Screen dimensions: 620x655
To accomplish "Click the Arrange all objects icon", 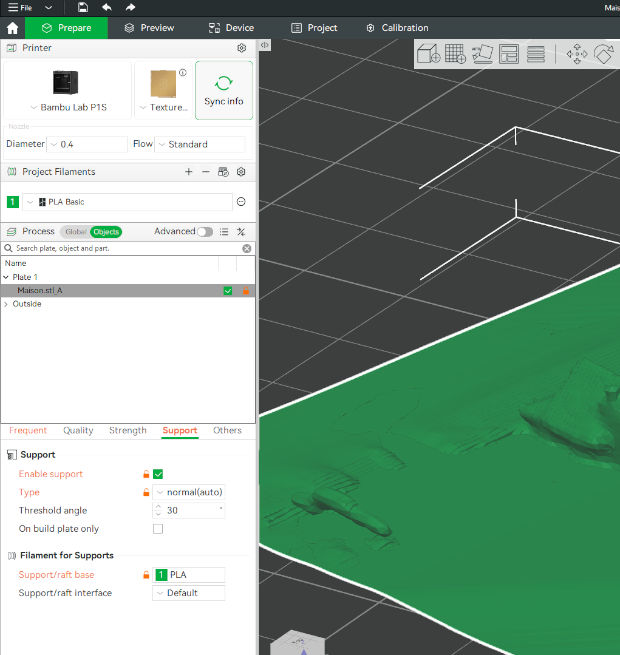I will [x=509, y=54].
